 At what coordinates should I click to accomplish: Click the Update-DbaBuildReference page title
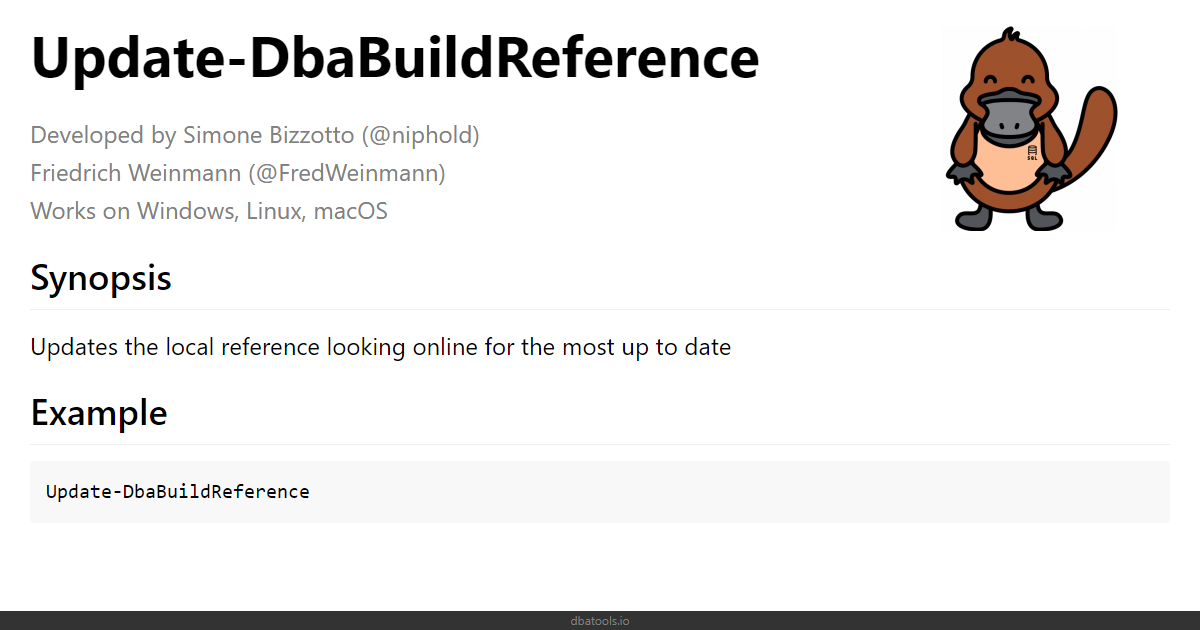click(x=395, y=58)
